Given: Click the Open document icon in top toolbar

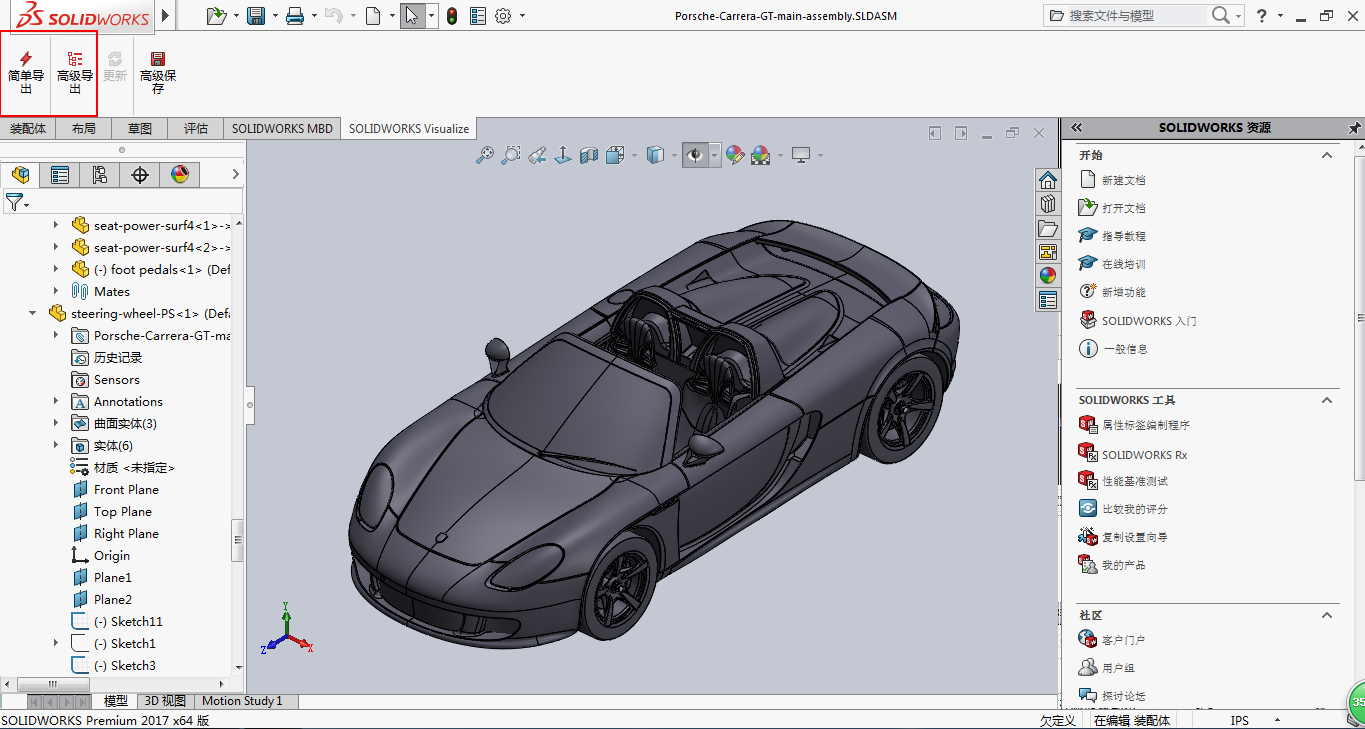Looking at the screenshot, I should (x=216, y=16).
